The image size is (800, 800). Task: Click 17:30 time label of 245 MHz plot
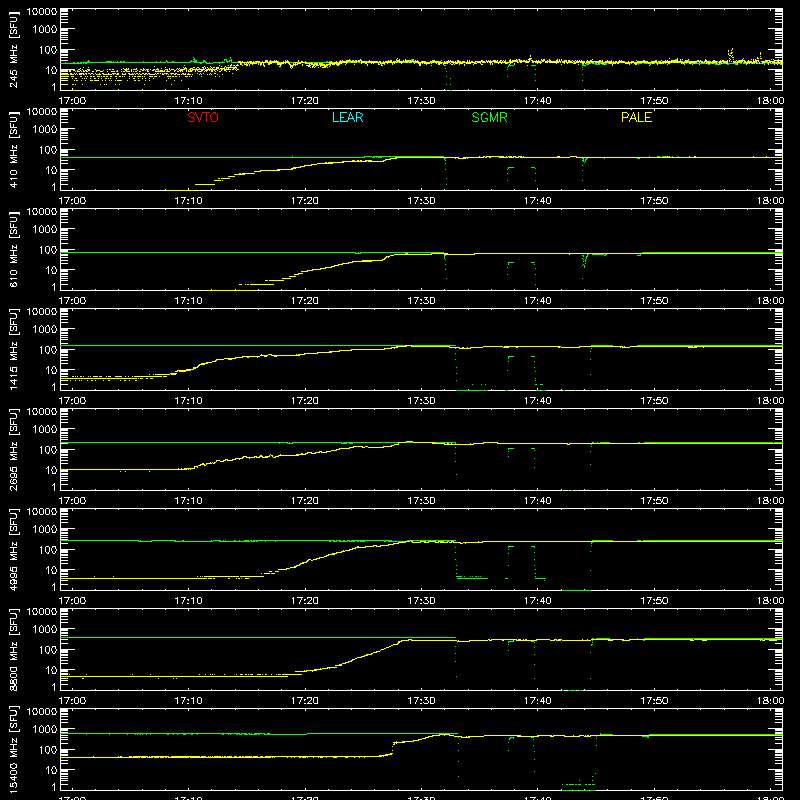click(421, 101)
